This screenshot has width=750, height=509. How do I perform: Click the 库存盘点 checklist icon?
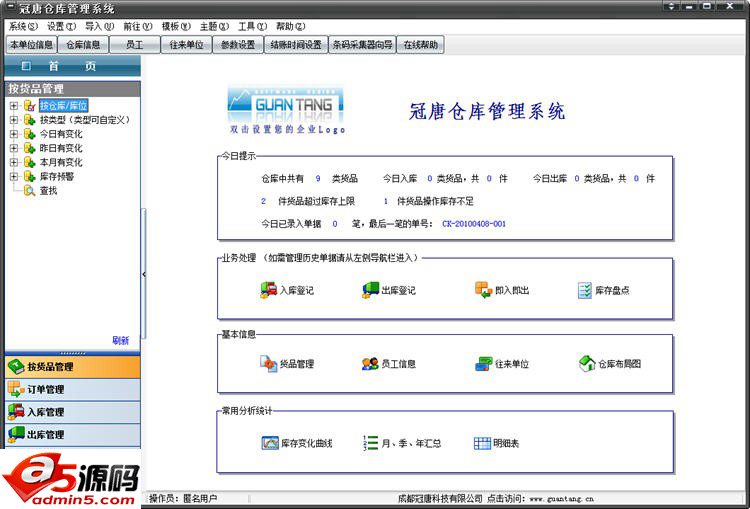pyautogui.click(x=585, y=290)
